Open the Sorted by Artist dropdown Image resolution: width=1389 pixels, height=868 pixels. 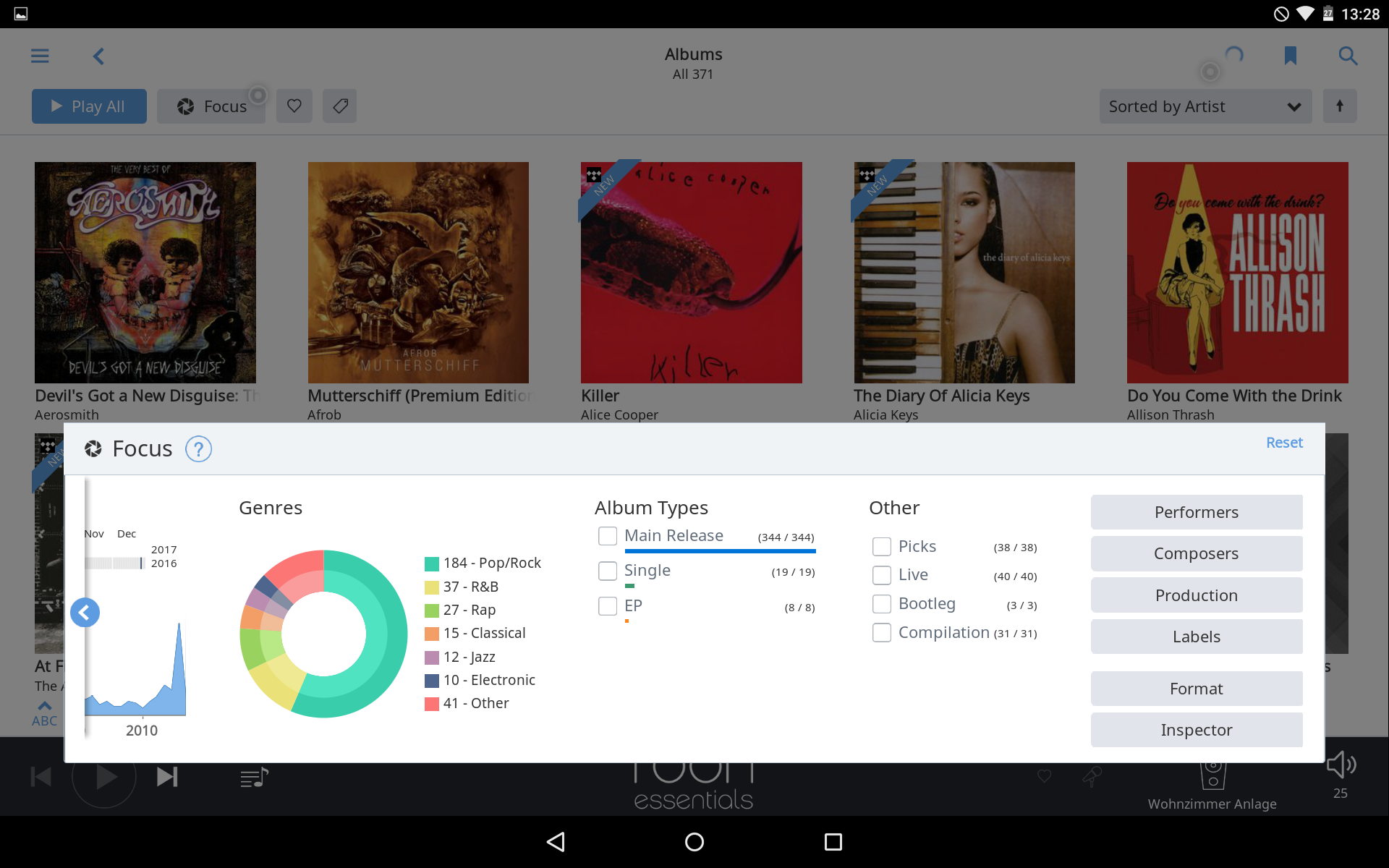pyautogui.click(x=1205, y=106)
